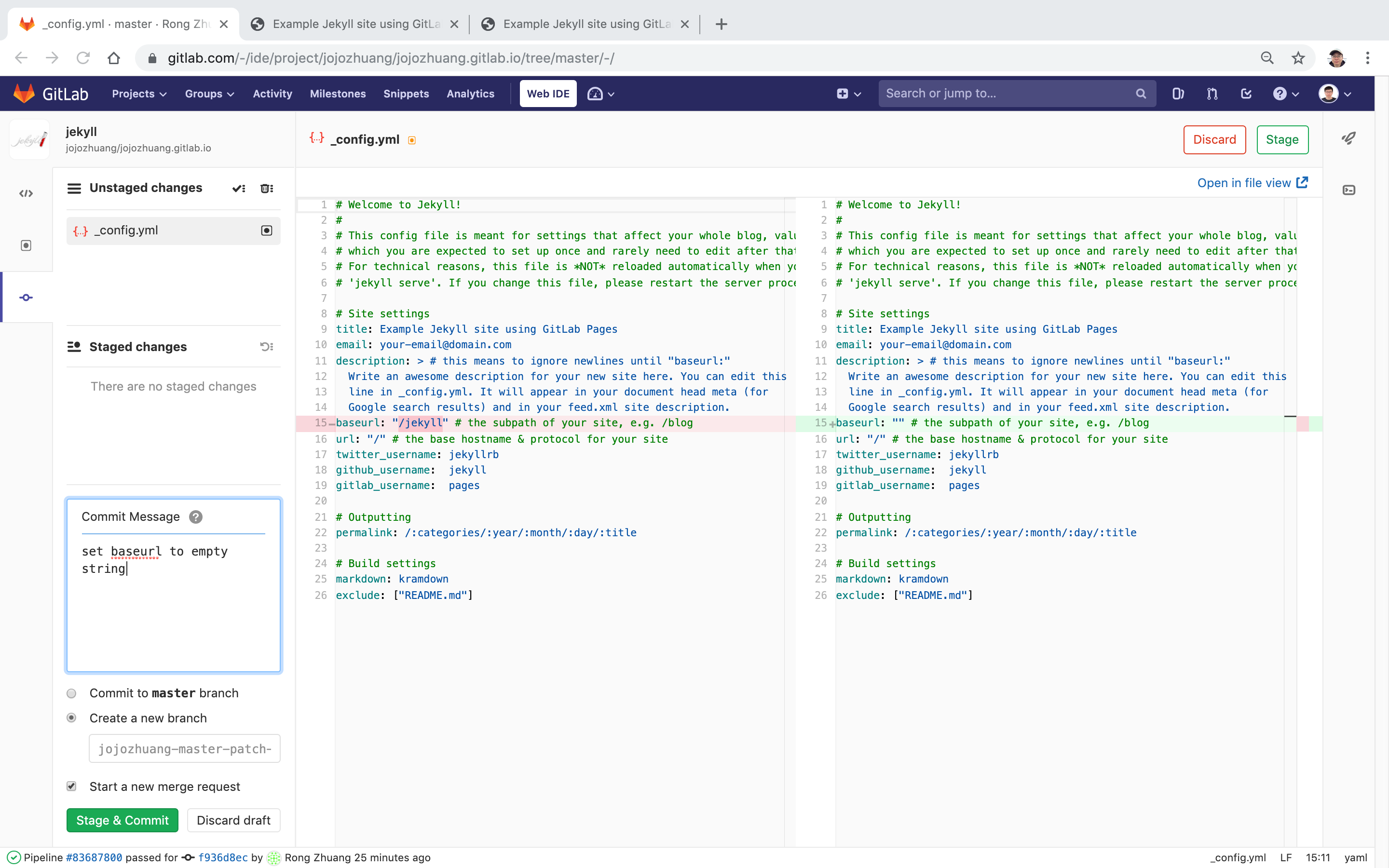Open the pipelines rocket icon

click(x=1349, y=138)
